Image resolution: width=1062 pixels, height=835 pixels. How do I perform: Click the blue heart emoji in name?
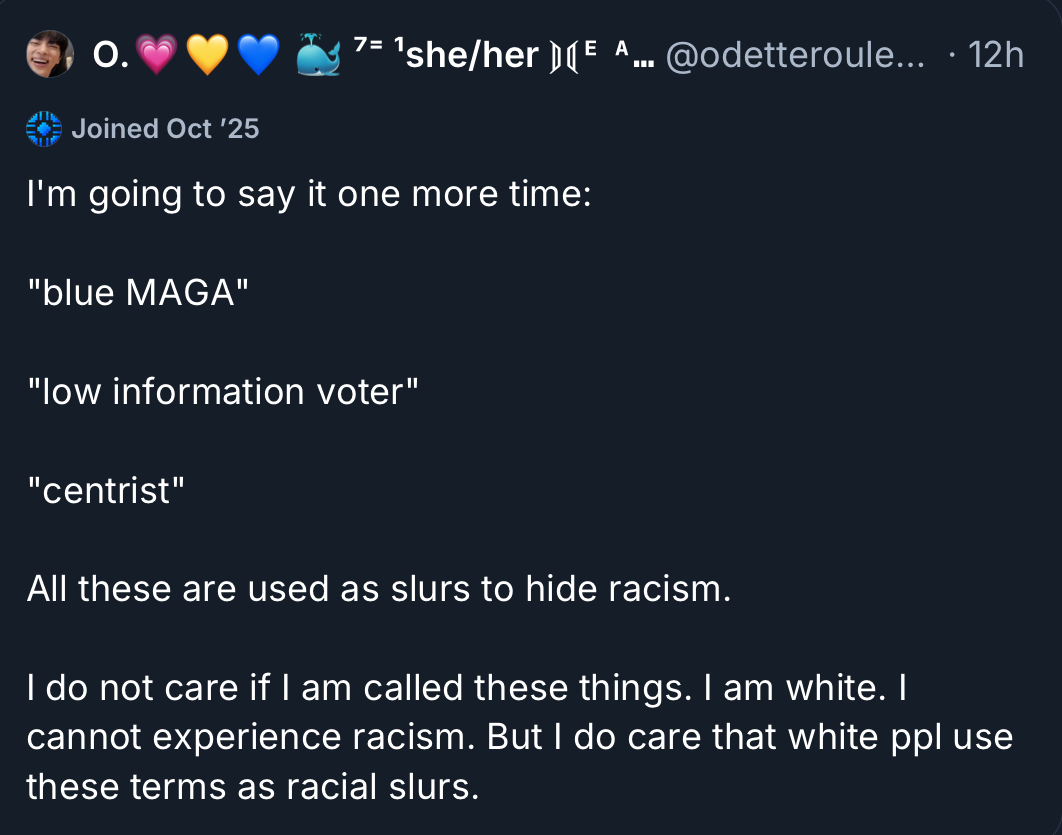(259, 56)
